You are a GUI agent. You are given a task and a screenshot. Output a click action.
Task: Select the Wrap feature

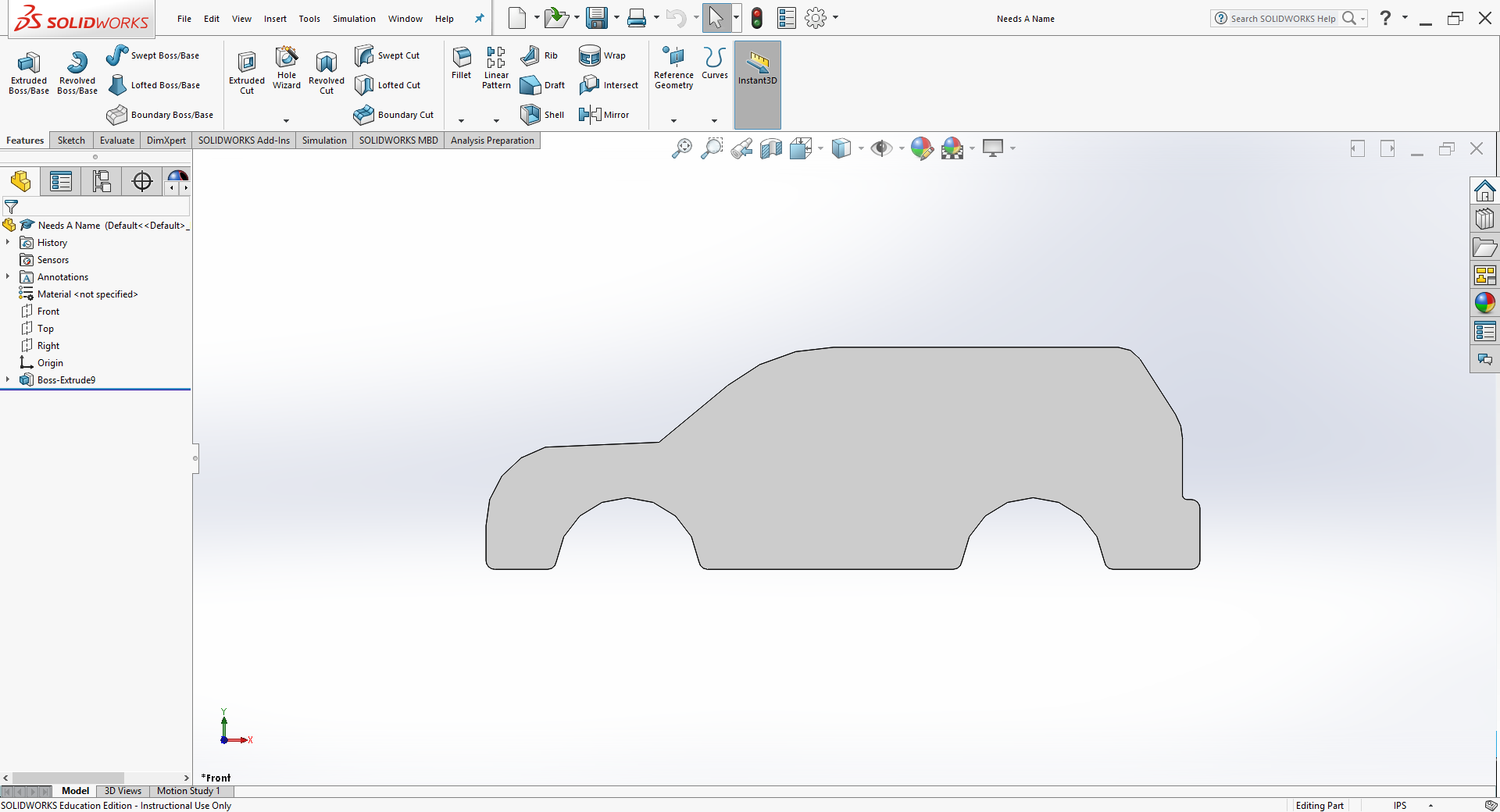tap(602, 55)
